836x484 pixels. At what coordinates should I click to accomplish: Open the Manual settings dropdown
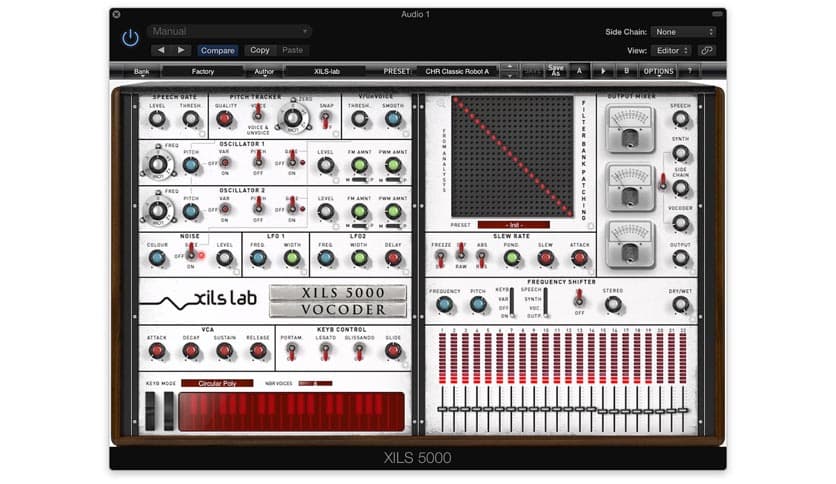click(229, 31)
